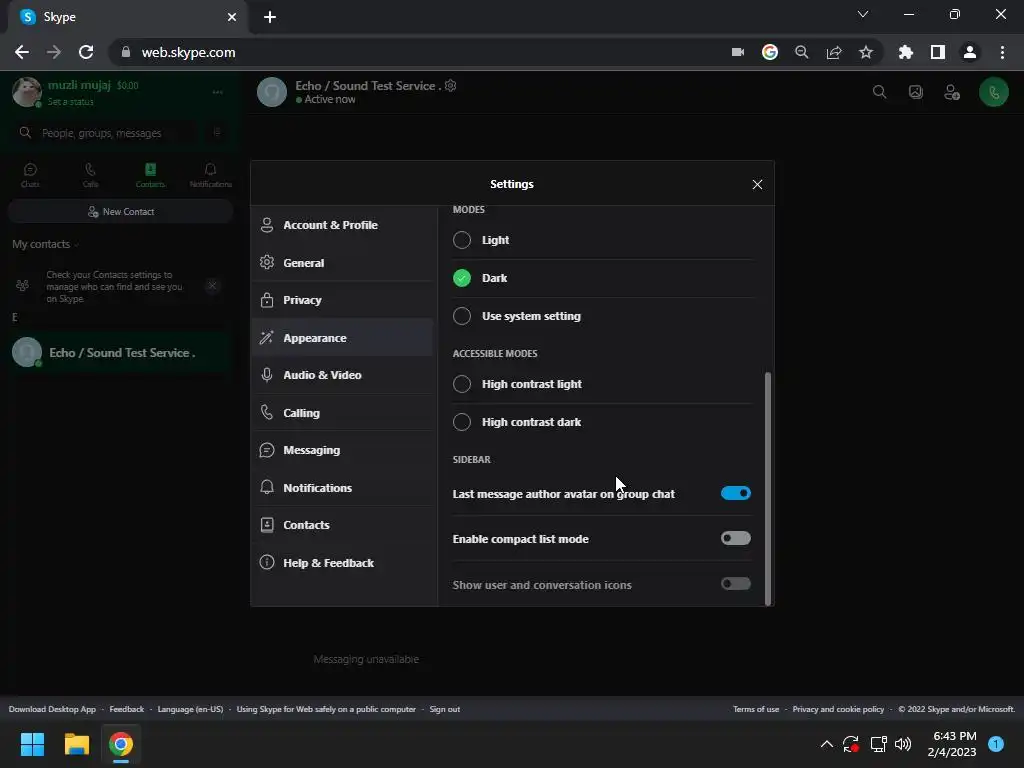Open Help & Feedback section
The width and height of the screenshot is (1024, 768).
pyautogui.click(x=342, y=563)
